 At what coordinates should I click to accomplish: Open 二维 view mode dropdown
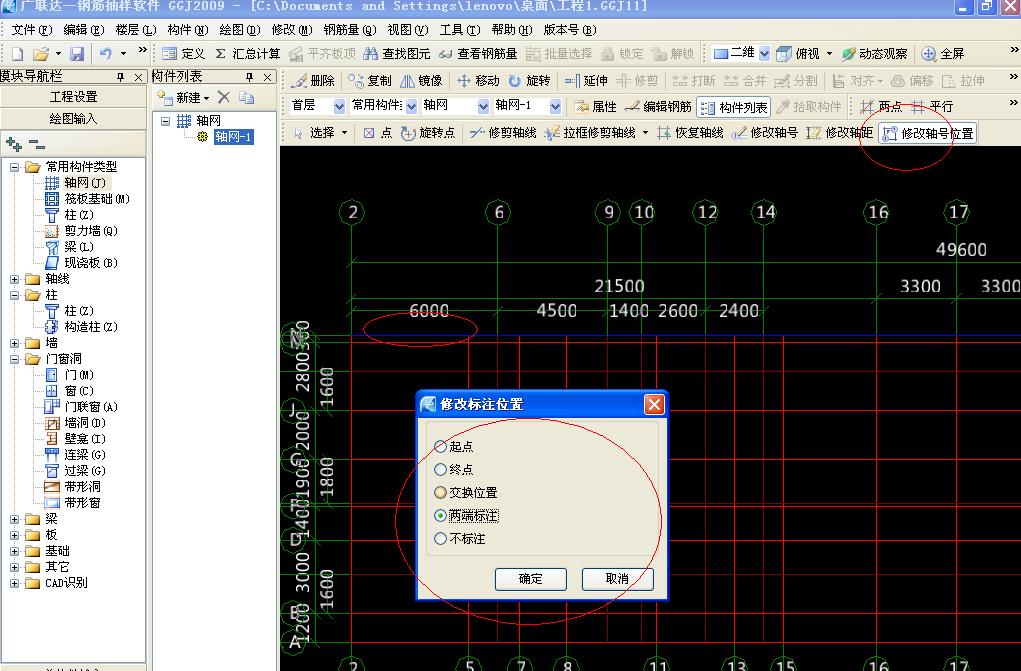coord(764,54)
